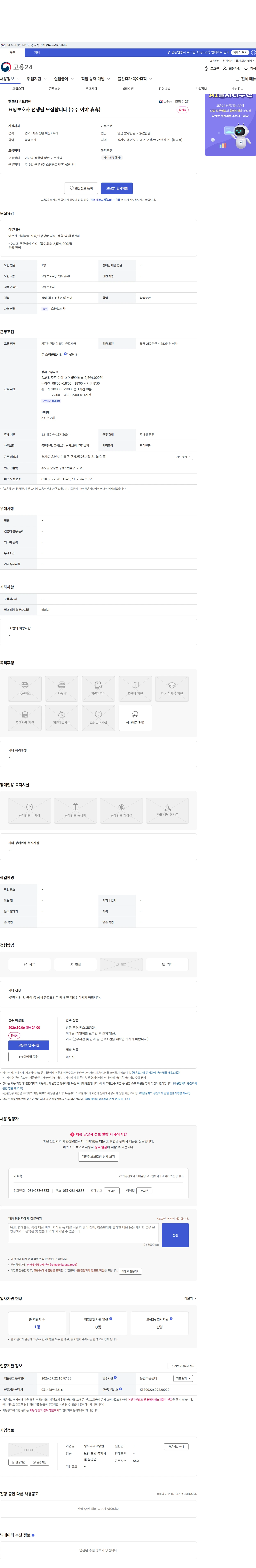This screenshot has width=256, height=1568.
Task: Expand the 직업 능력 개발 menu
Action: [x=95, y=79]
